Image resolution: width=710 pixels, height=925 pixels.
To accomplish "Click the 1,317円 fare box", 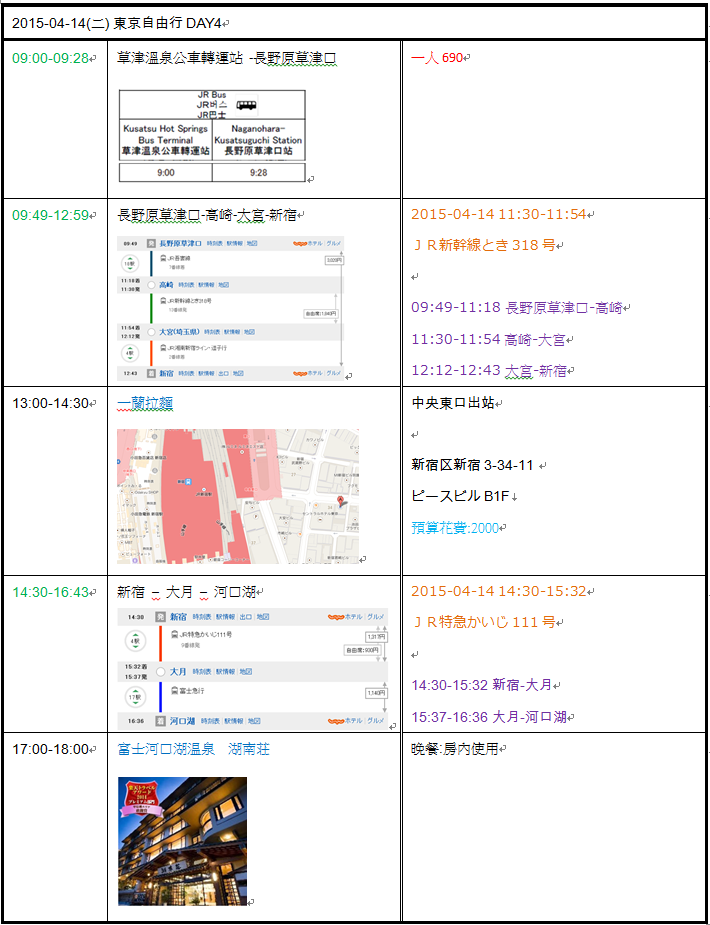I will 376,637.
